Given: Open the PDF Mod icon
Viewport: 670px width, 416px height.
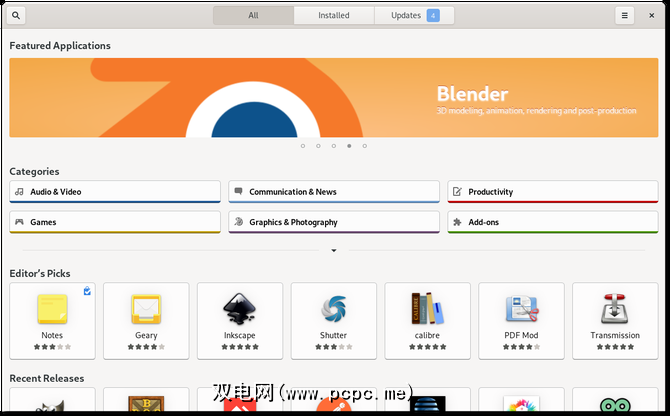Looking at the screenshot, I should [521, 309].
